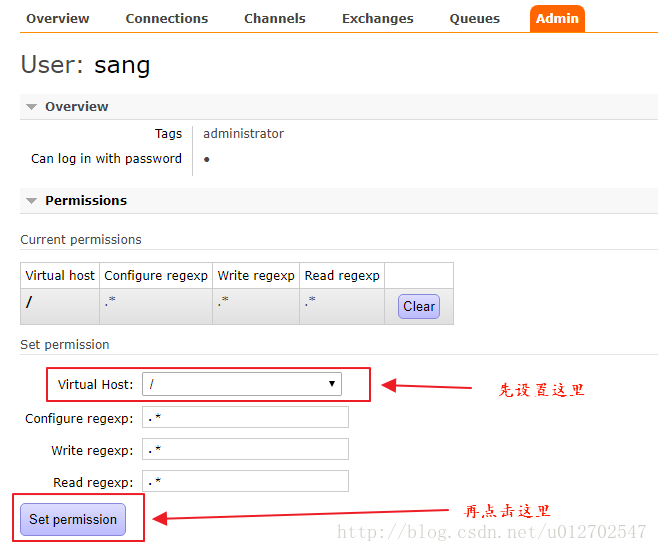Open the Connections tab
The height and width of the screenshot is (552, 658).
pos(167,18)
